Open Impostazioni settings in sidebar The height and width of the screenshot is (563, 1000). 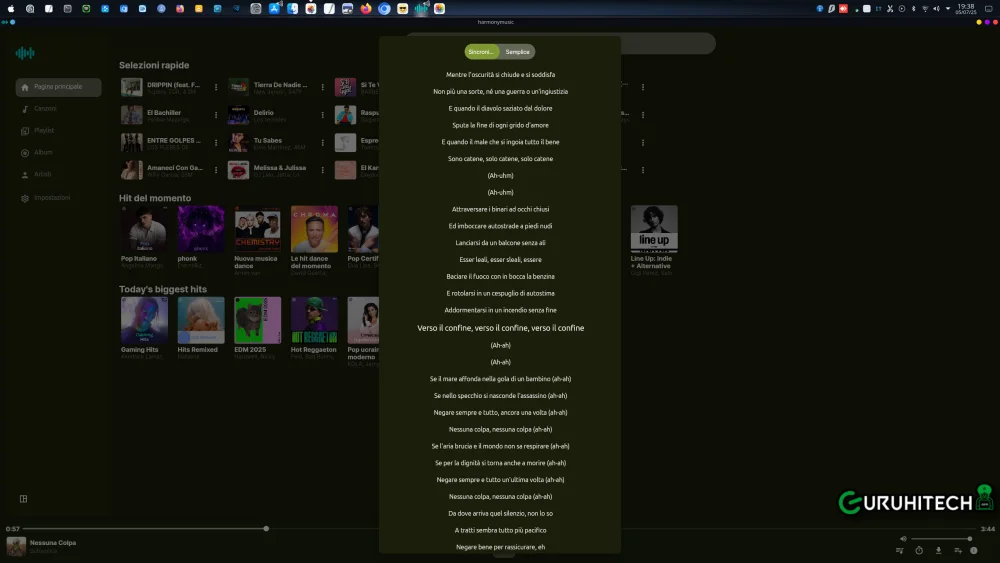51,198
